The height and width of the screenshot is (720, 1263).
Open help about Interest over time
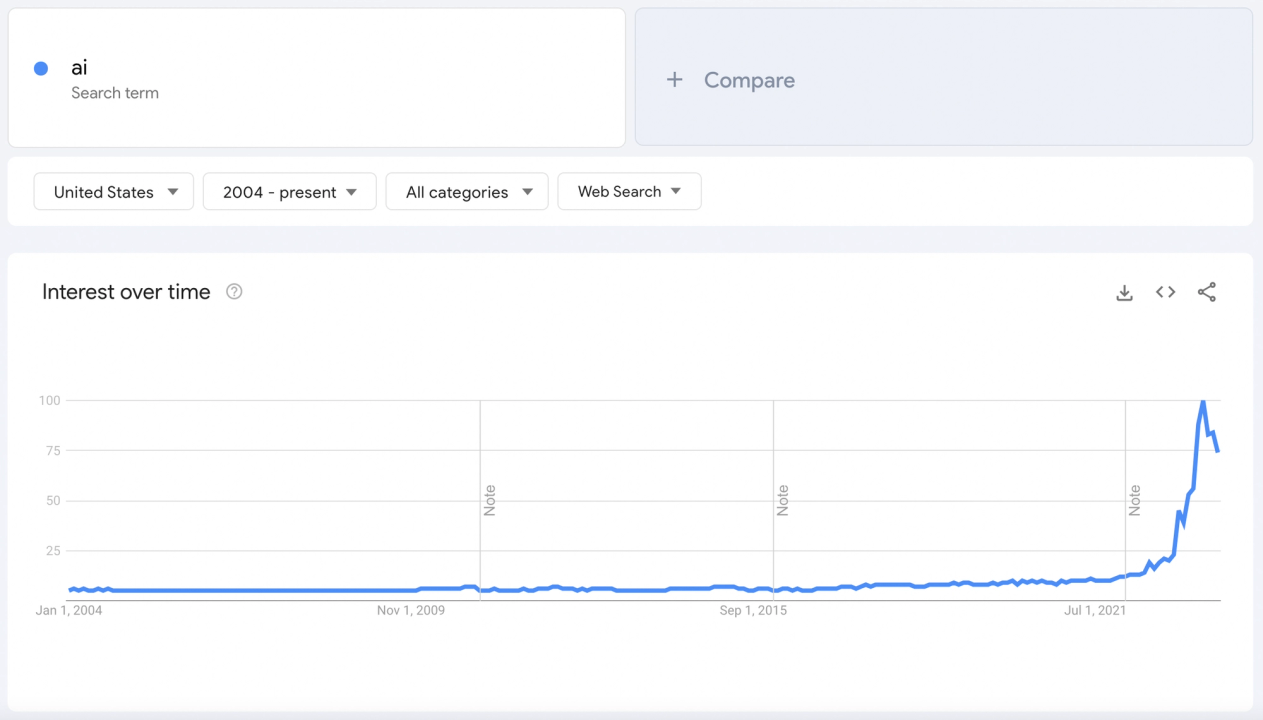click(234, 291)
